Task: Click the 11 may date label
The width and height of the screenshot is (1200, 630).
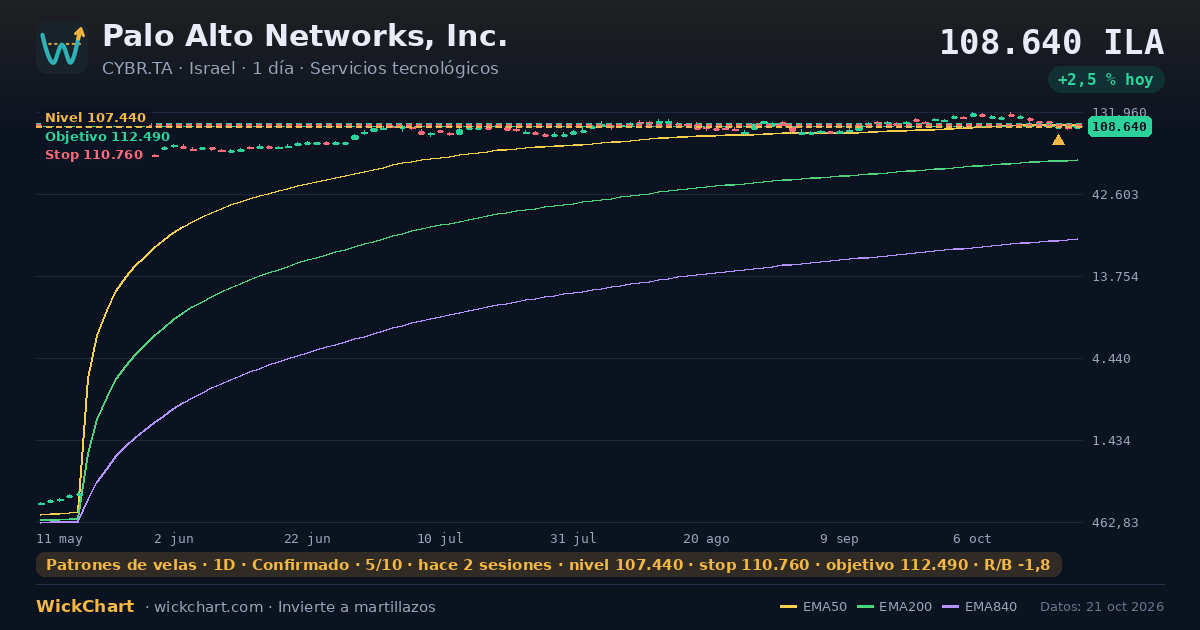Action: click(x=59, y=538)
